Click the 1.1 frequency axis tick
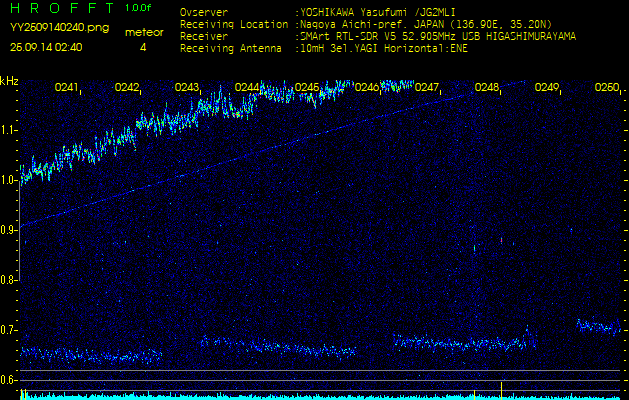The width and height of the screenshot is (629, 400). tap(9, 129)
